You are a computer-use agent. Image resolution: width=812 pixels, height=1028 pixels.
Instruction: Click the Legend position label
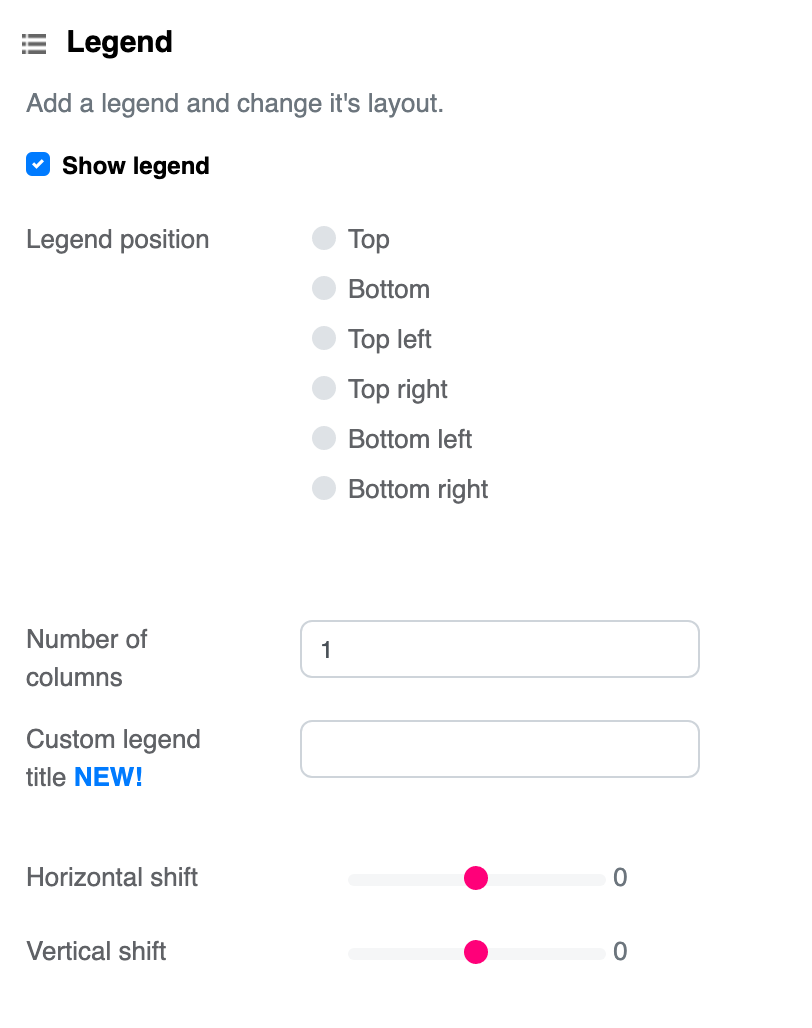pyautogui.click(x=117, y=240)
